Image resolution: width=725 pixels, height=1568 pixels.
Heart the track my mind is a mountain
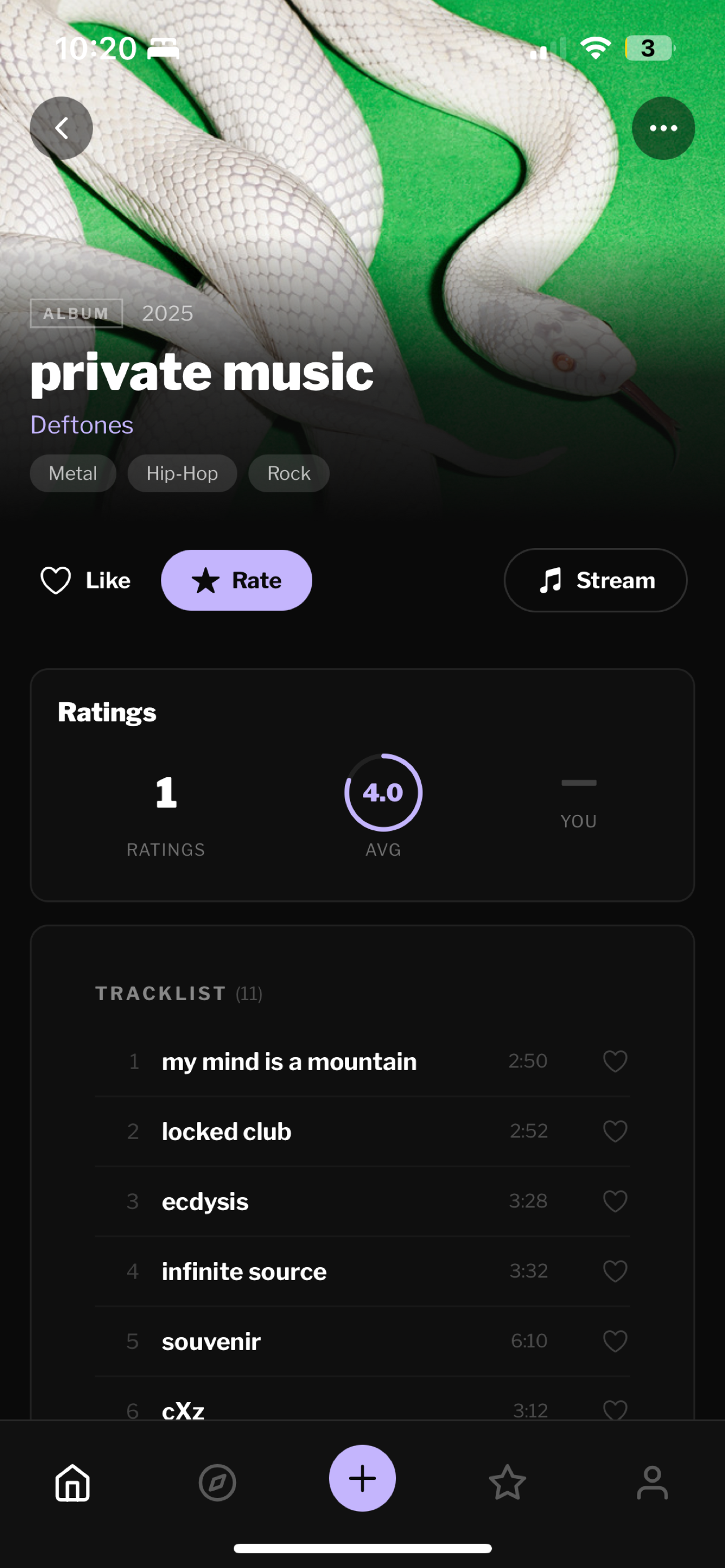(615, 1061)
